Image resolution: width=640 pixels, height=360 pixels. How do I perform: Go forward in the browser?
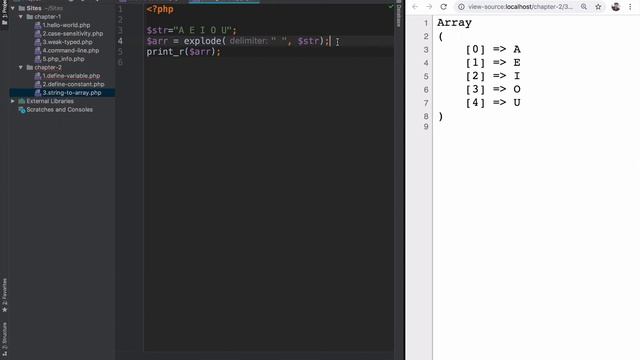click(x=429, y=7)
